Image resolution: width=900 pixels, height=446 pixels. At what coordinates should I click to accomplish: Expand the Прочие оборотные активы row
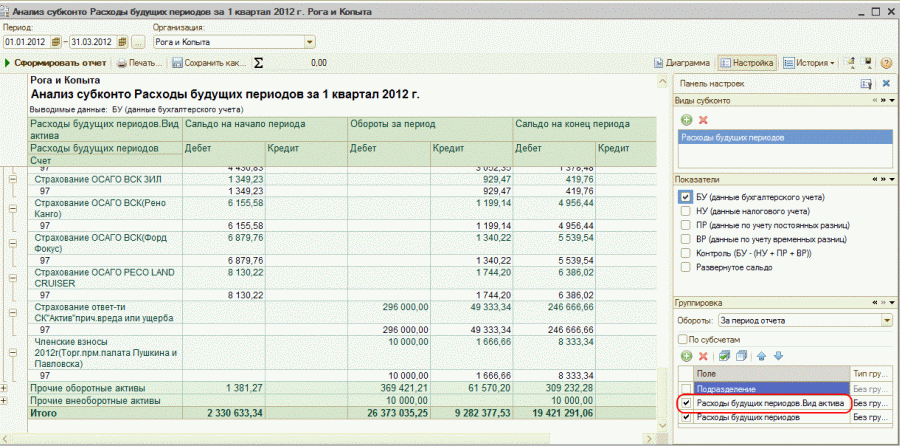tap(7, 387)
